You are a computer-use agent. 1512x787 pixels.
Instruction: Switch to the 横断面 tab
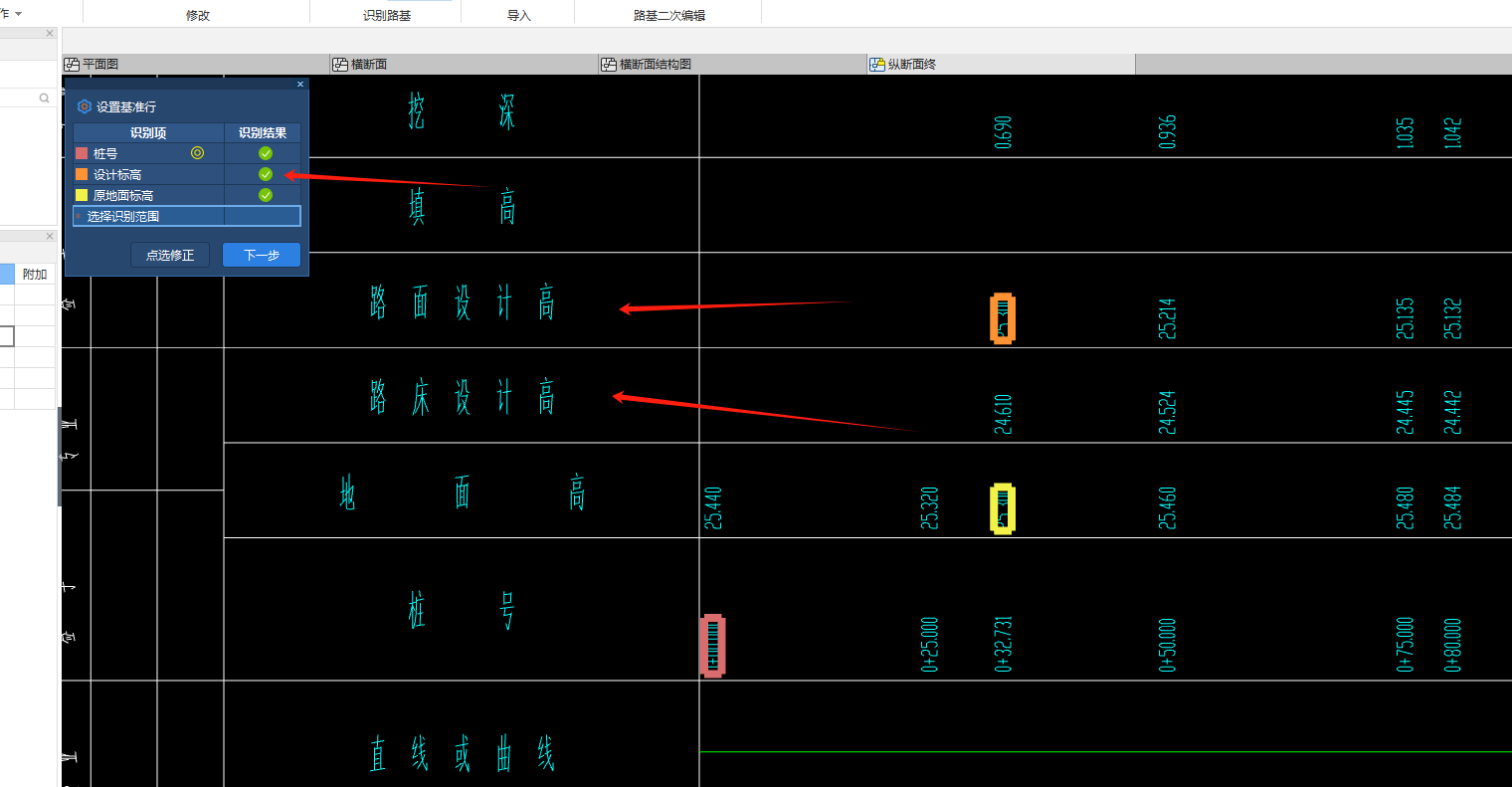click(465, 64)
